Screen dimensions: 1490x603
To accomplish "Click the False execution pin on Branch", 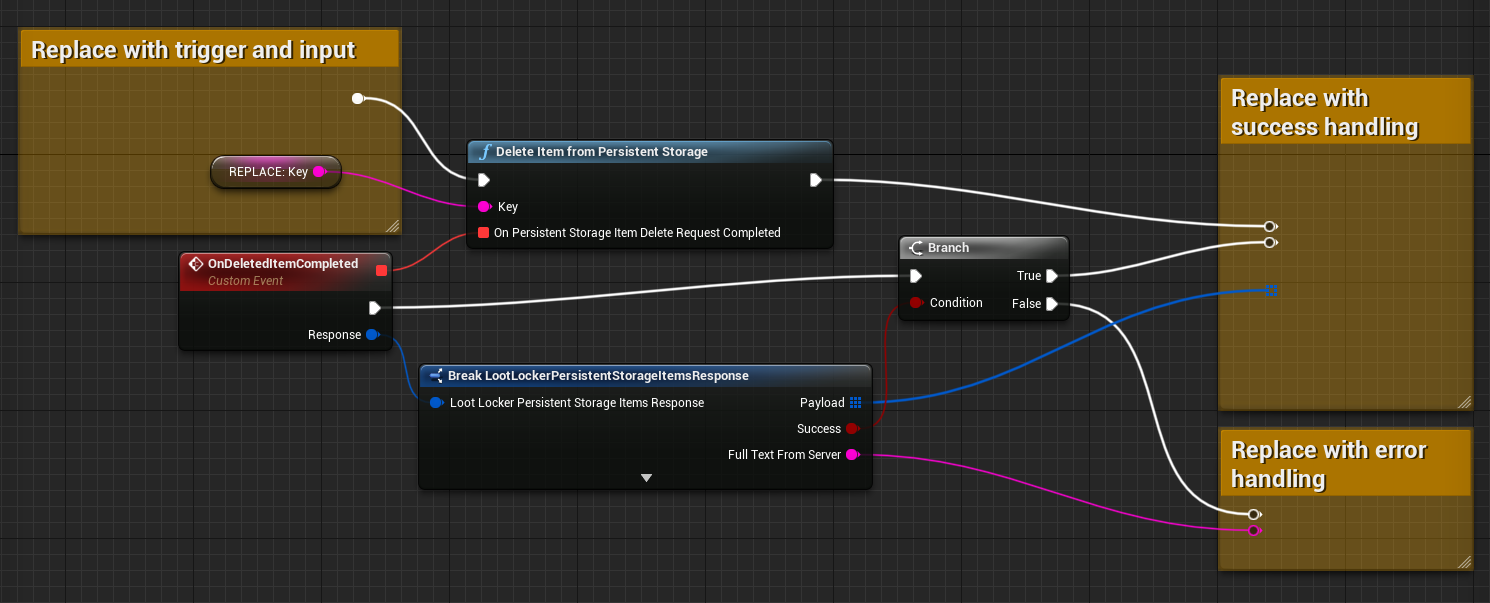I will pyautogui.click(x=1052, y=304).
